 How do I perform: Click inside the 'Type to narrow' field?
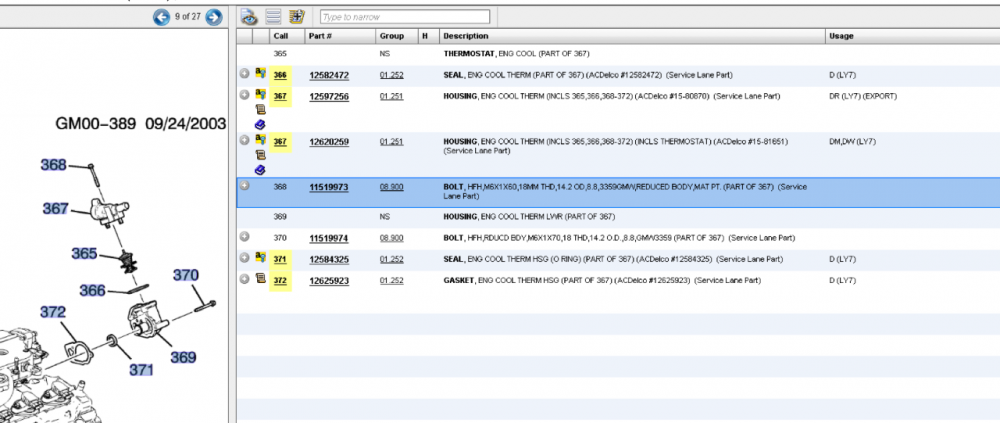point(404,17)
